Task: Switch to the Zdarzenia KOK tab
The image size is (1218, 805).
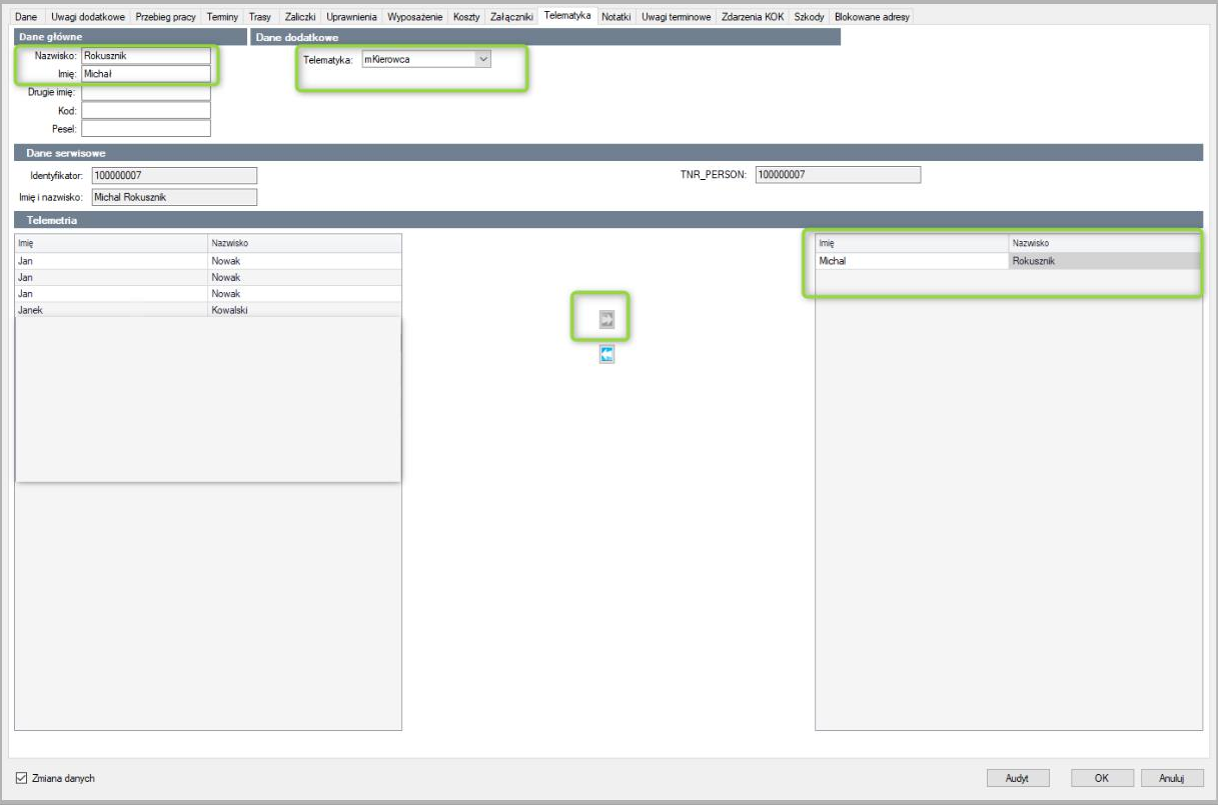Action: click(753, 17)
